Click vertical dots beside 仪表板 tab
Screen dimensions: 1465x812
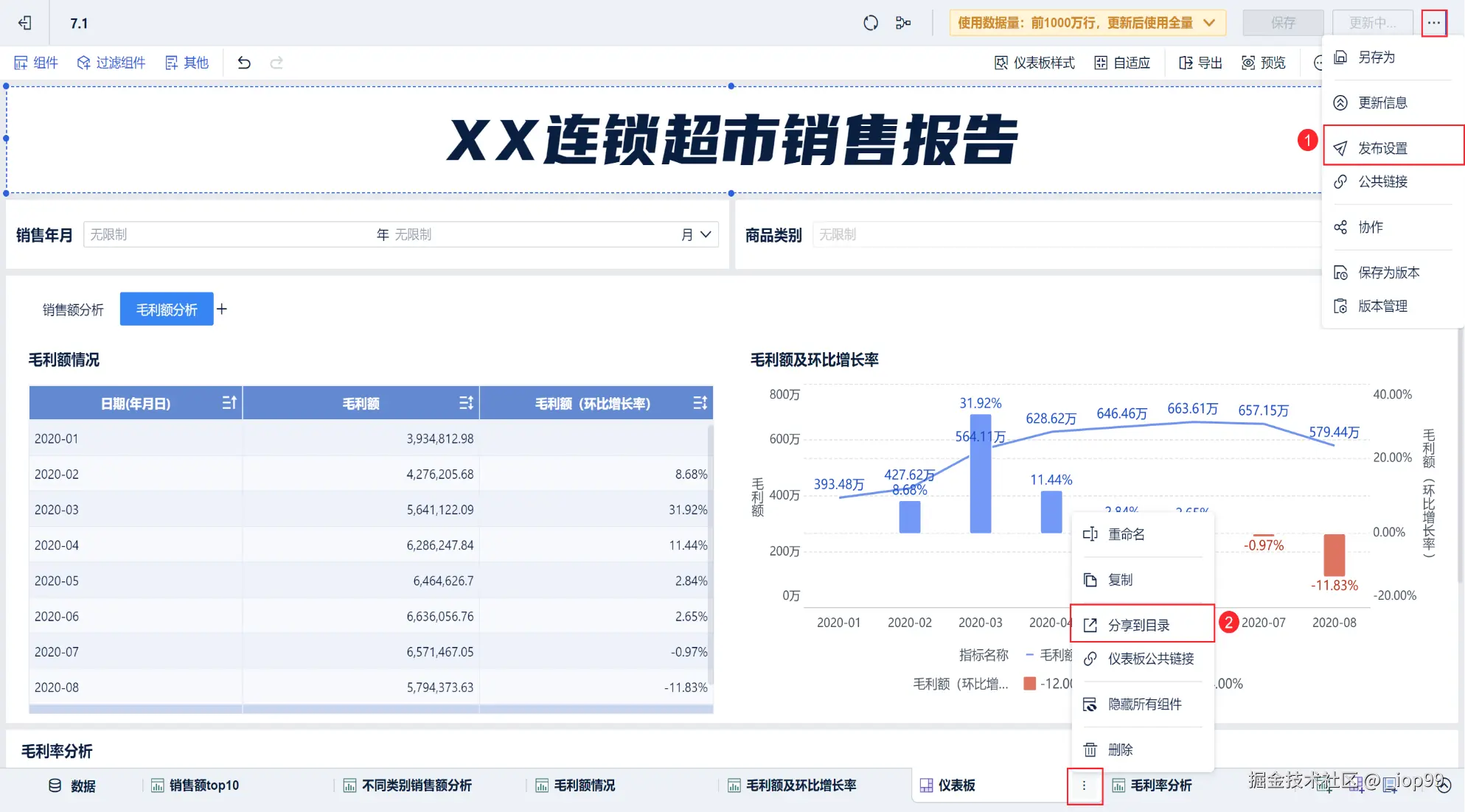pos(1084,785)
